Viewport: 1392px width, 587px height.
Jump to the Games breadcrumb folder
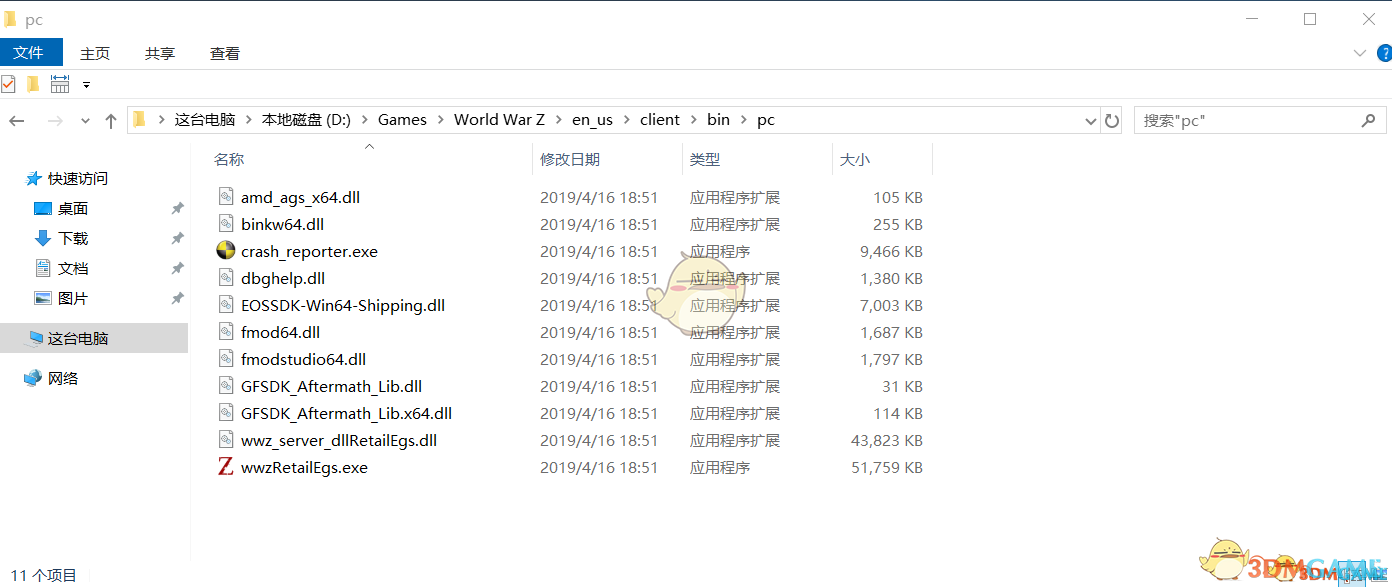402,120
